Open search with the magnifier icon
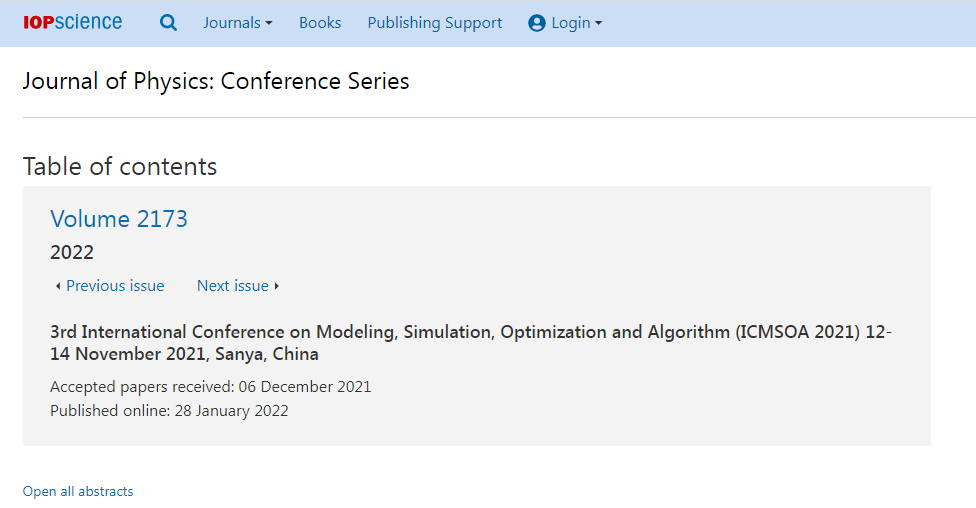 [x=168, y=23]
